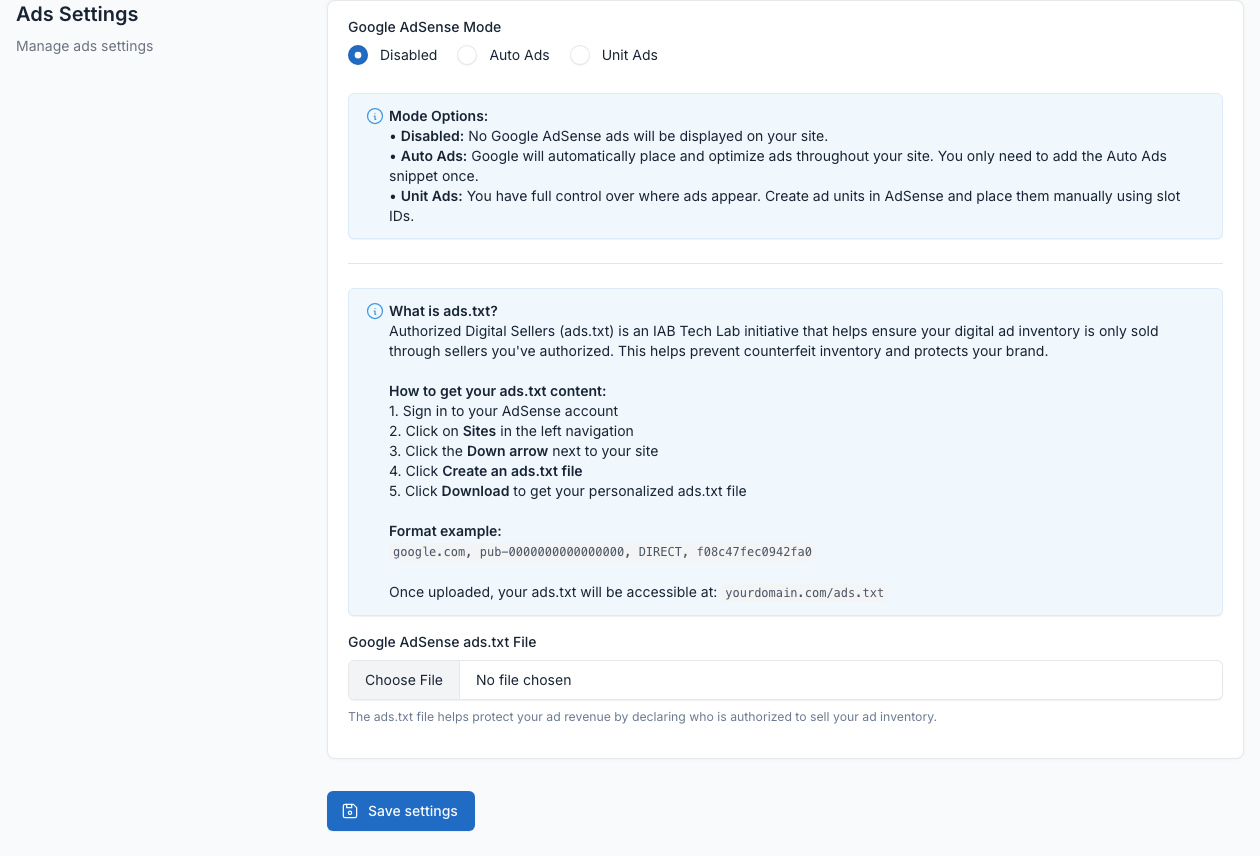Click the 'Unit Ads:' mode description text

tap(785, 206)
